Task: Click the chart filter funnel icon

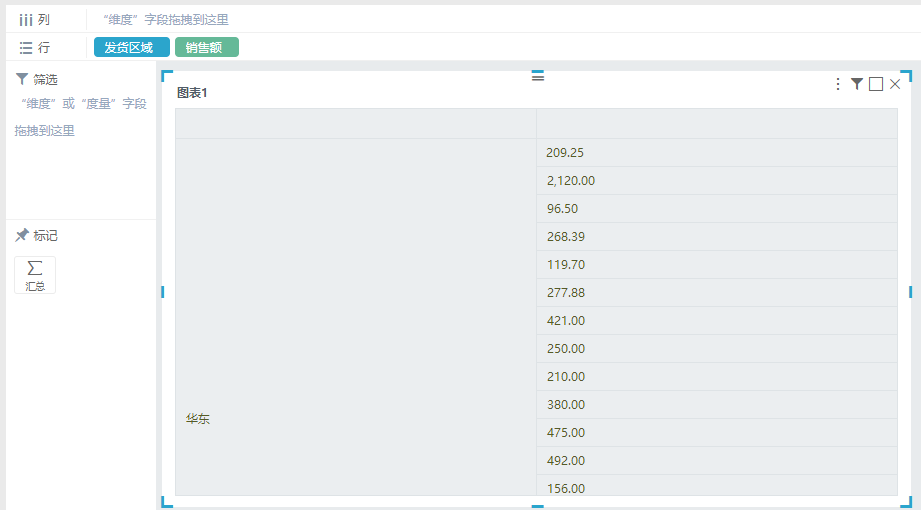Action: coord(857,84)
